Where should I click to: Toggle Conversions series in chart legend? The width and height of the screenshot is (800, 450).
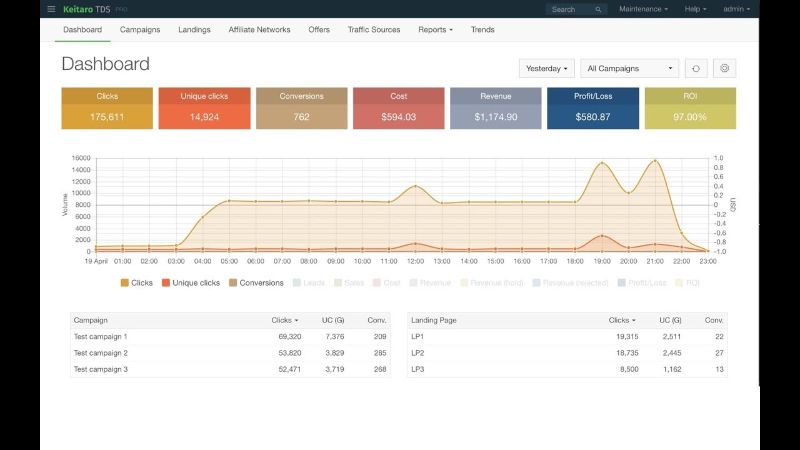255,283
